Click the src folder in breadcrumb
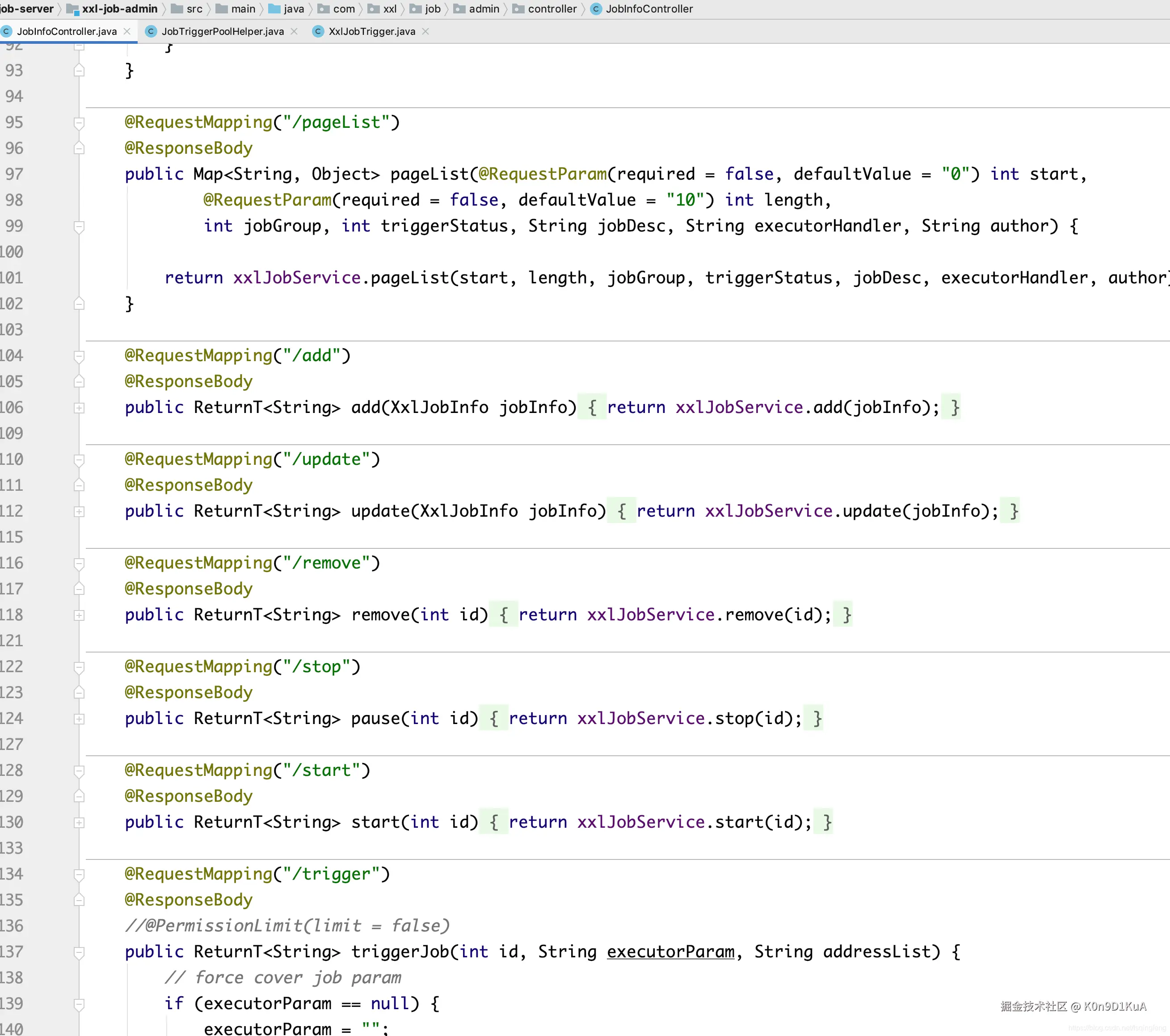The height and width of the screenshot is (1036, 1170). tap(194, 9)
